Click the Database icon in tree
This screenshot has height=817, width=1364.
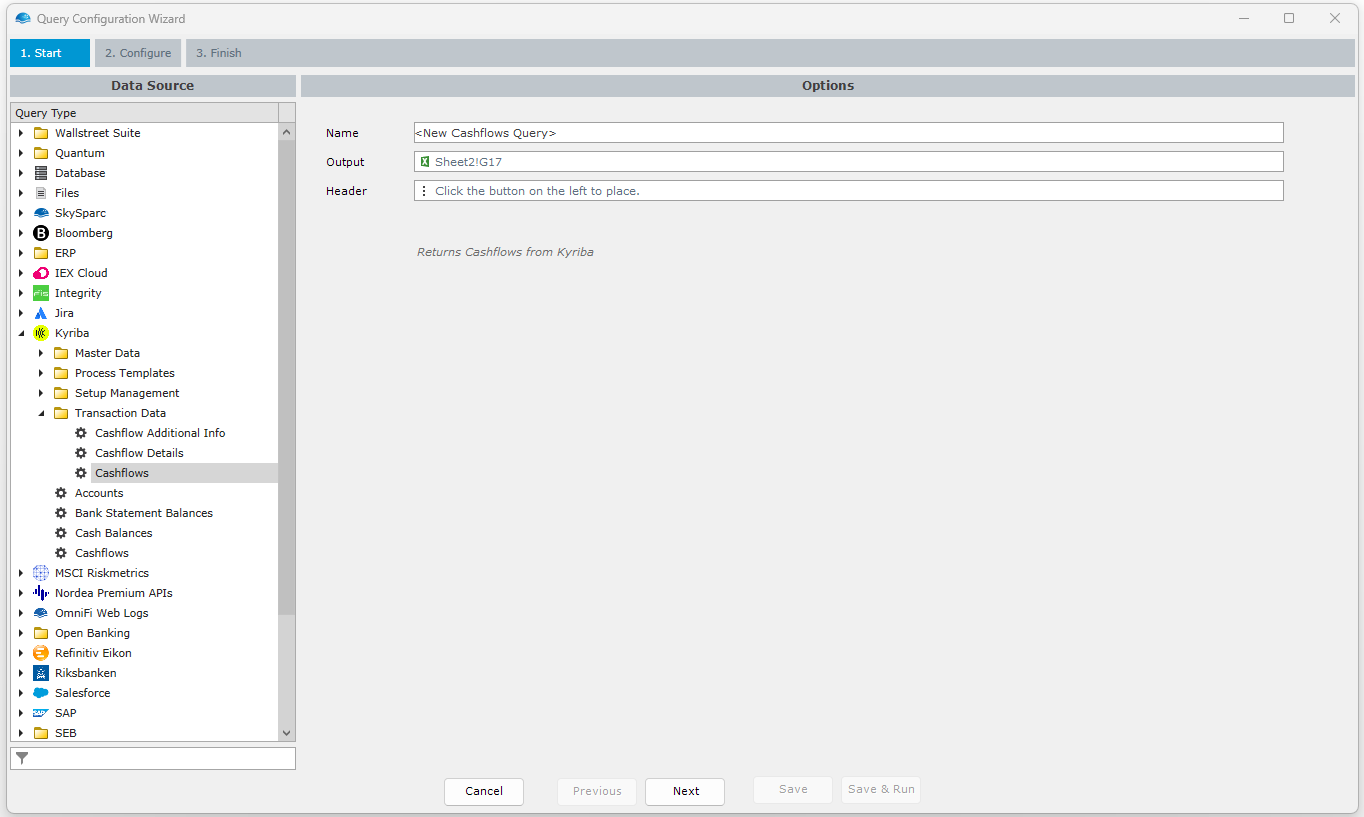(x=41, y=173)
